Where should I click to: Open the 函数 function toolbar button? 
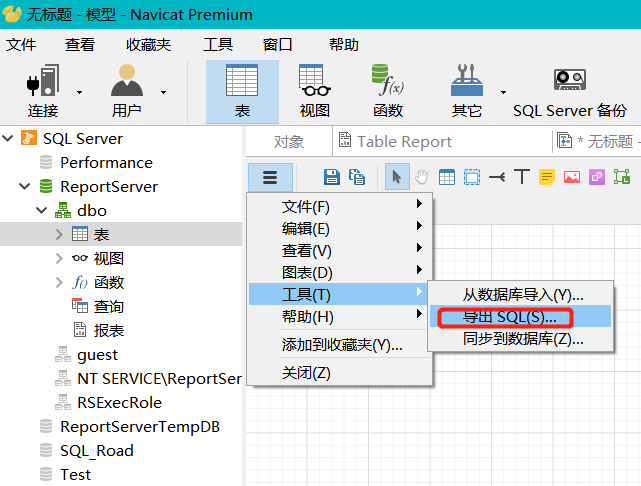point(387,92)
